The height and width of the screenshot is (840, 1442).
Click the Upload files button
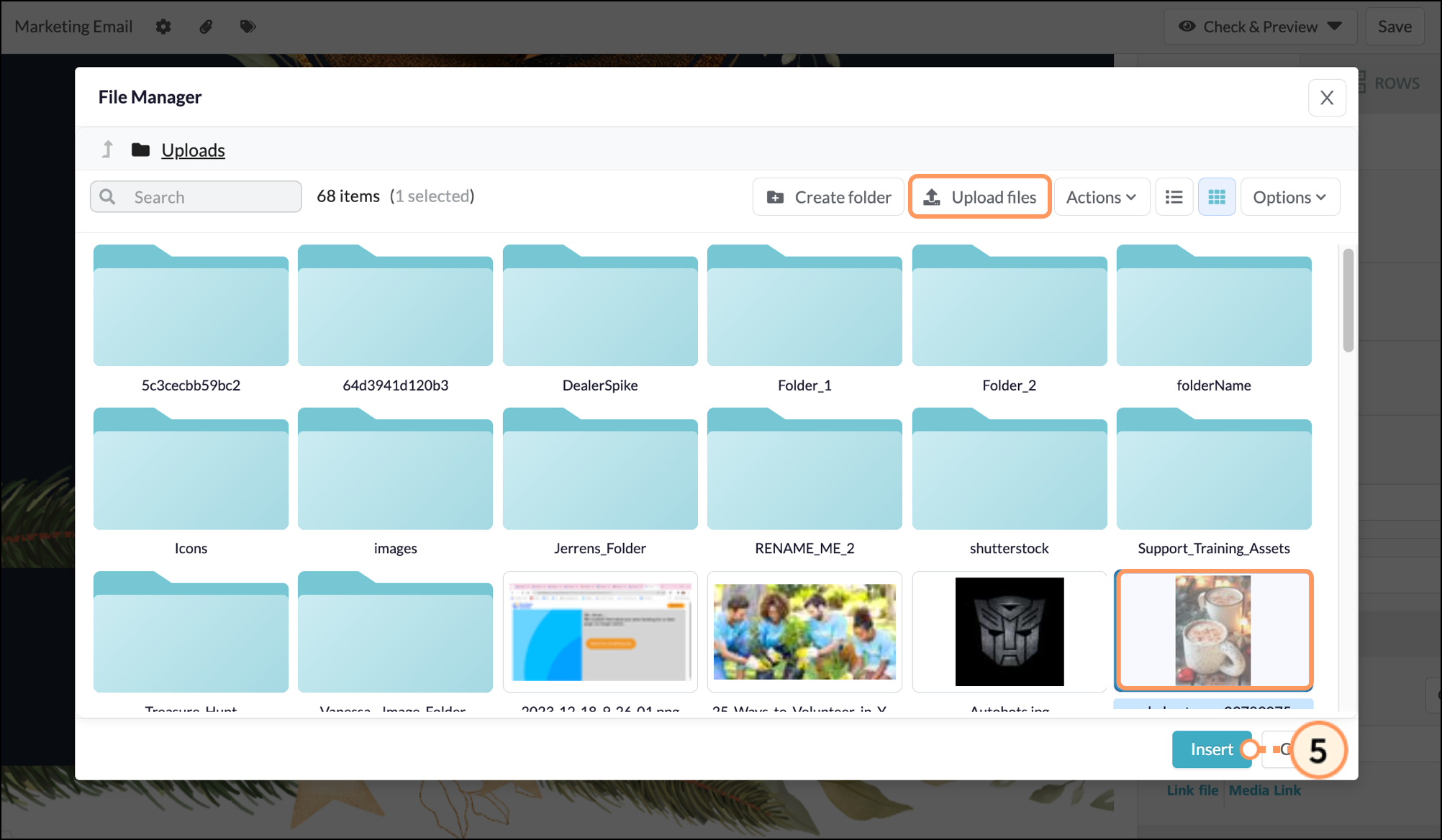coord(980,197)
